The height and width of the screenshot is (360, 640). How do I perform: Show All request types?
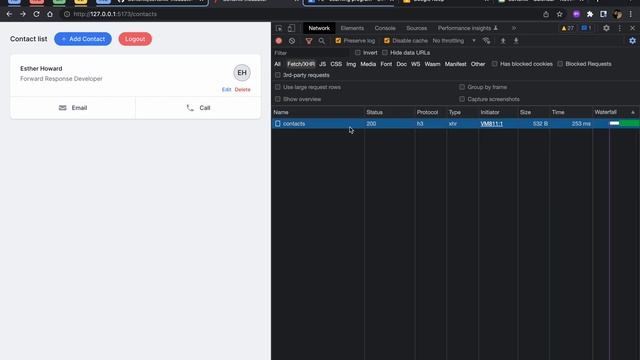pos(278,64)
